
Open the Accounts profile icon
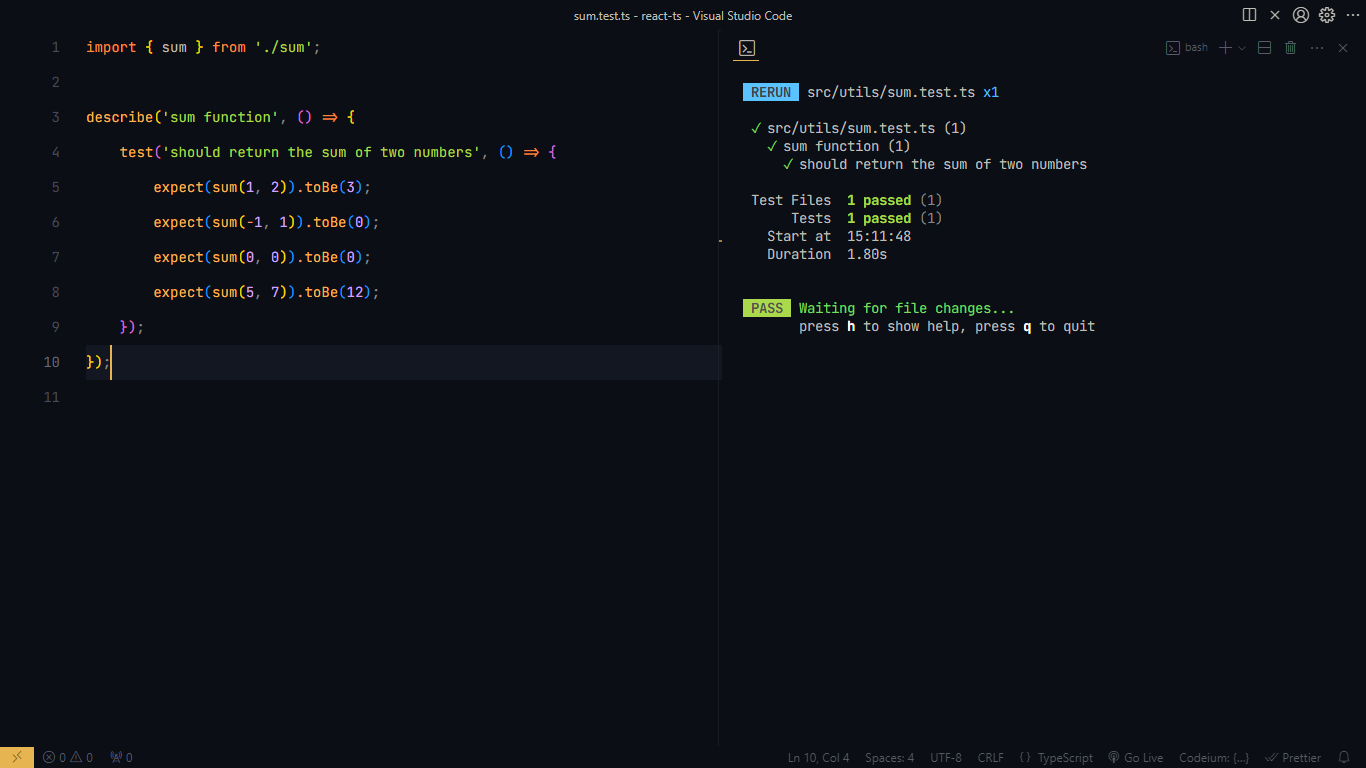1301,15
